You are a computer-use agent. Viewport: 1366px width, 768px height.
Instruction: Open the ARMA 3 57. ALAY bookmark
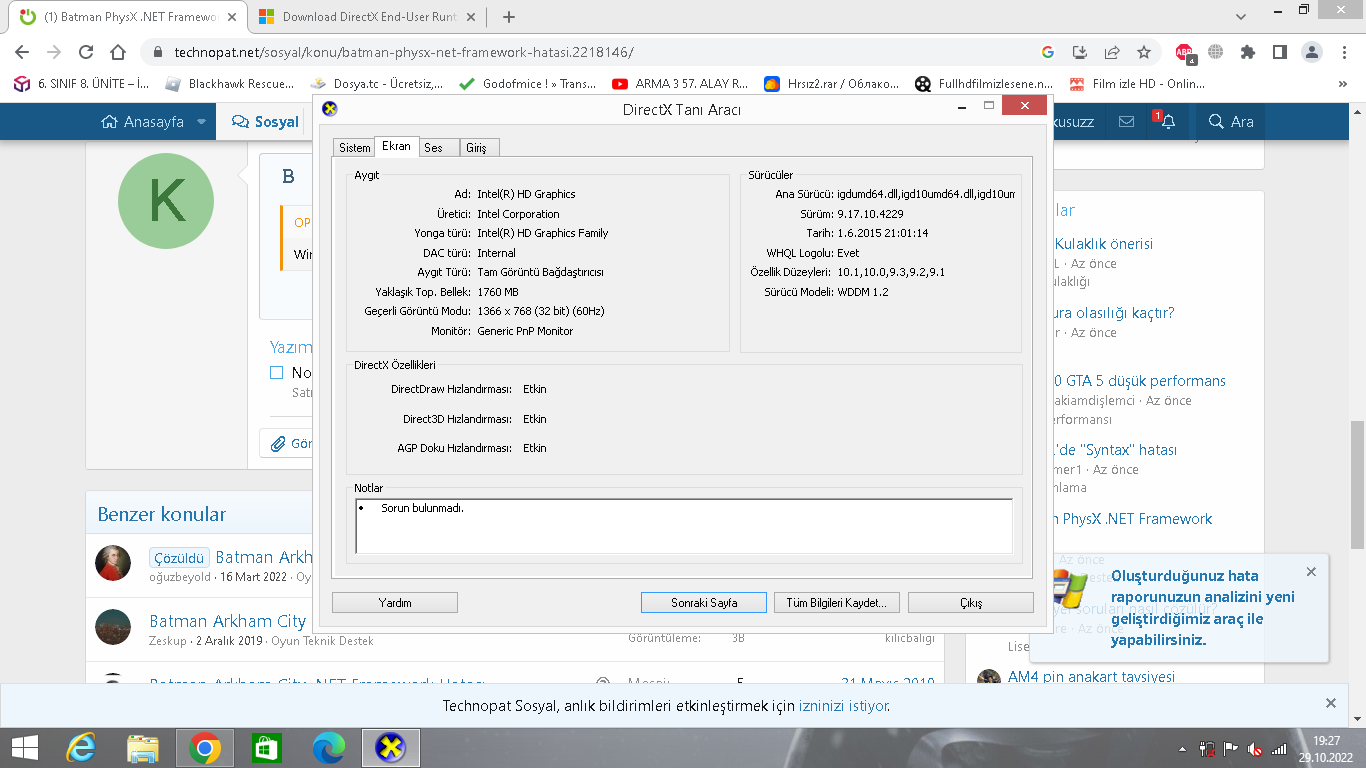[680, 84]
